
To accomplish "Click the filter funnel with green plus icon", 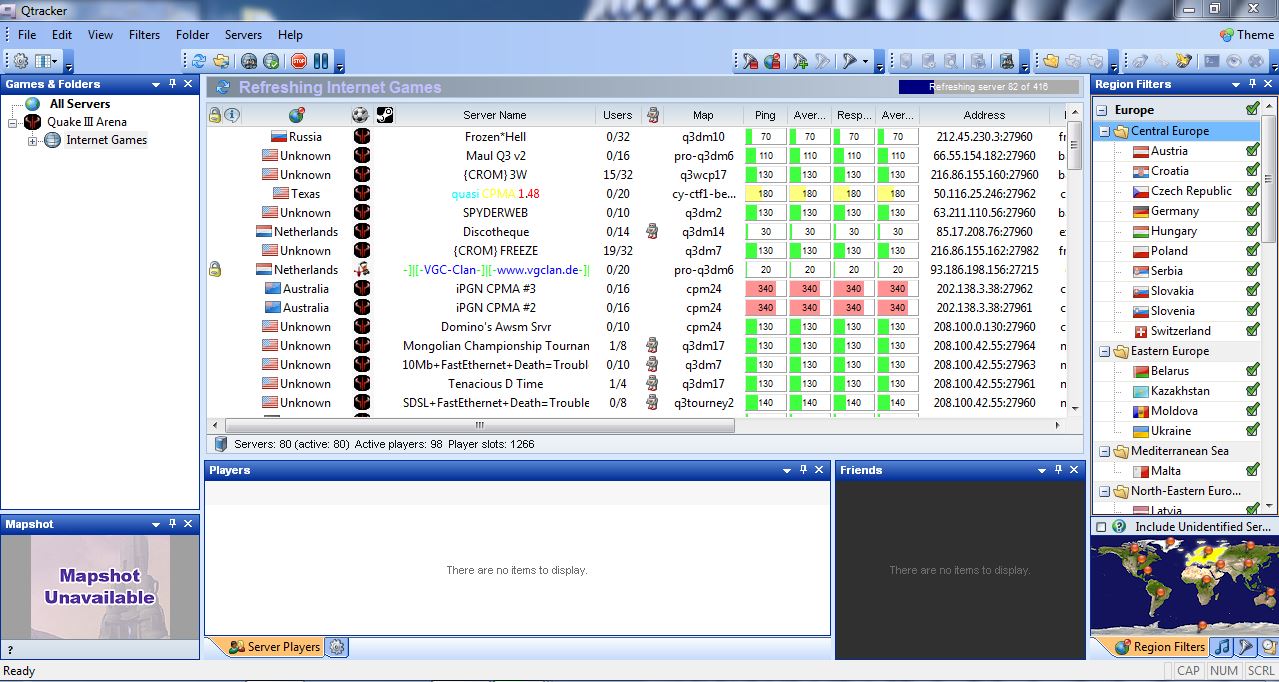I will (x=800, y=61).
